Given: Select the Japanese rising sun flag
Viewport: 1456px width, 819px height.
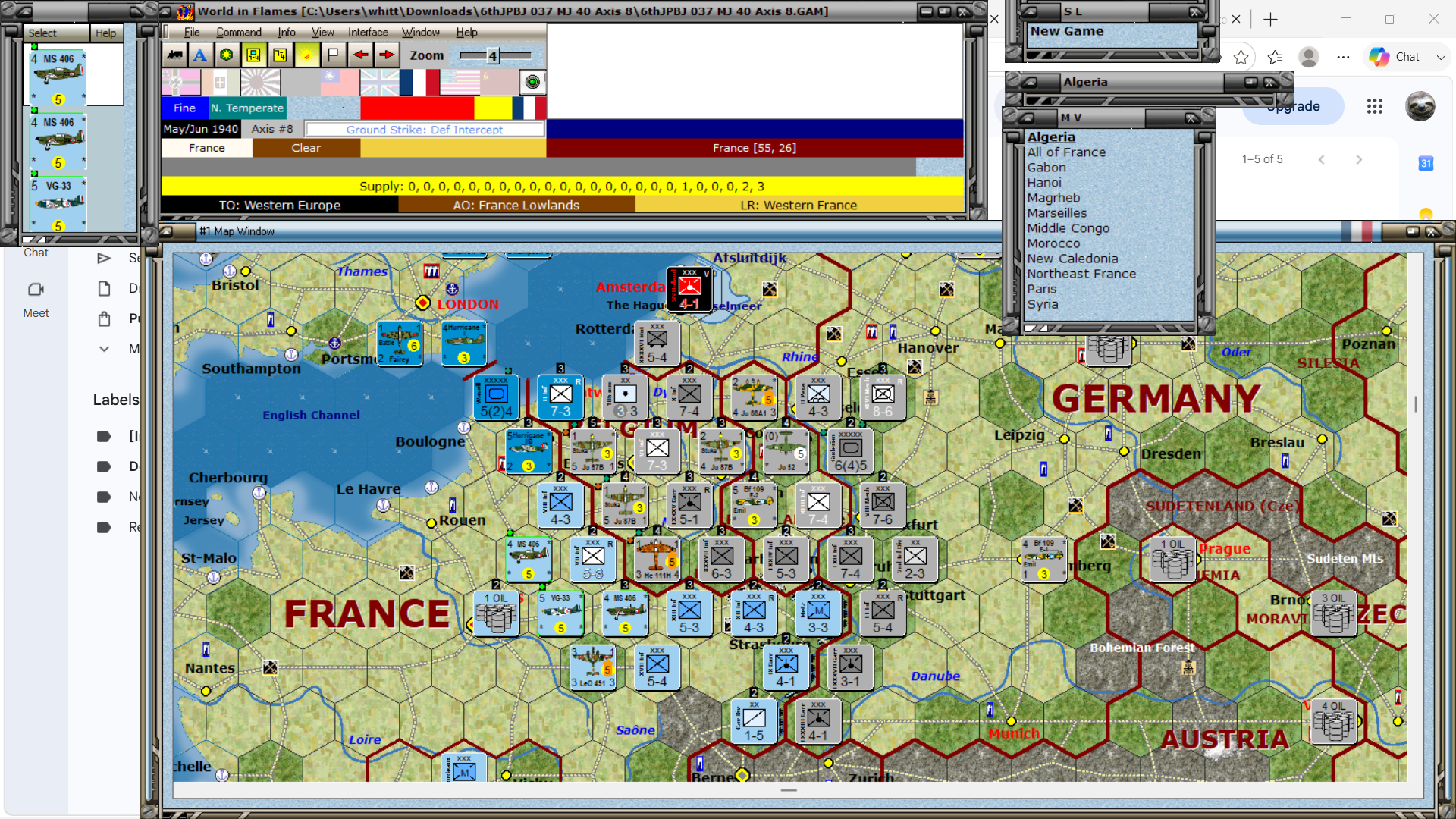Looking at the screenshot, I should 260,82.
